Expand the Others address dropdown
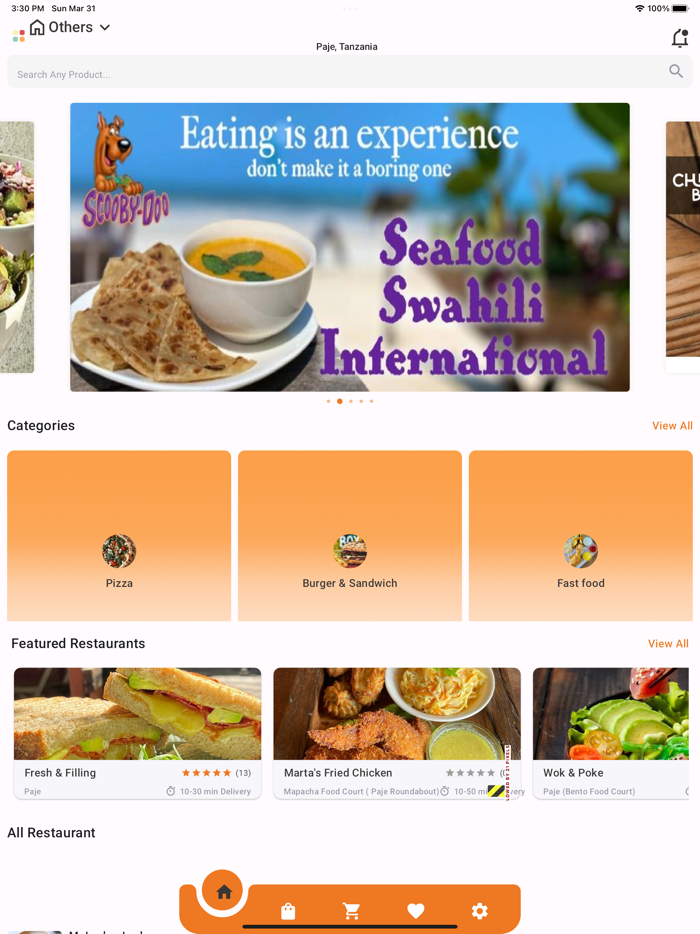 tap(105, 27)
